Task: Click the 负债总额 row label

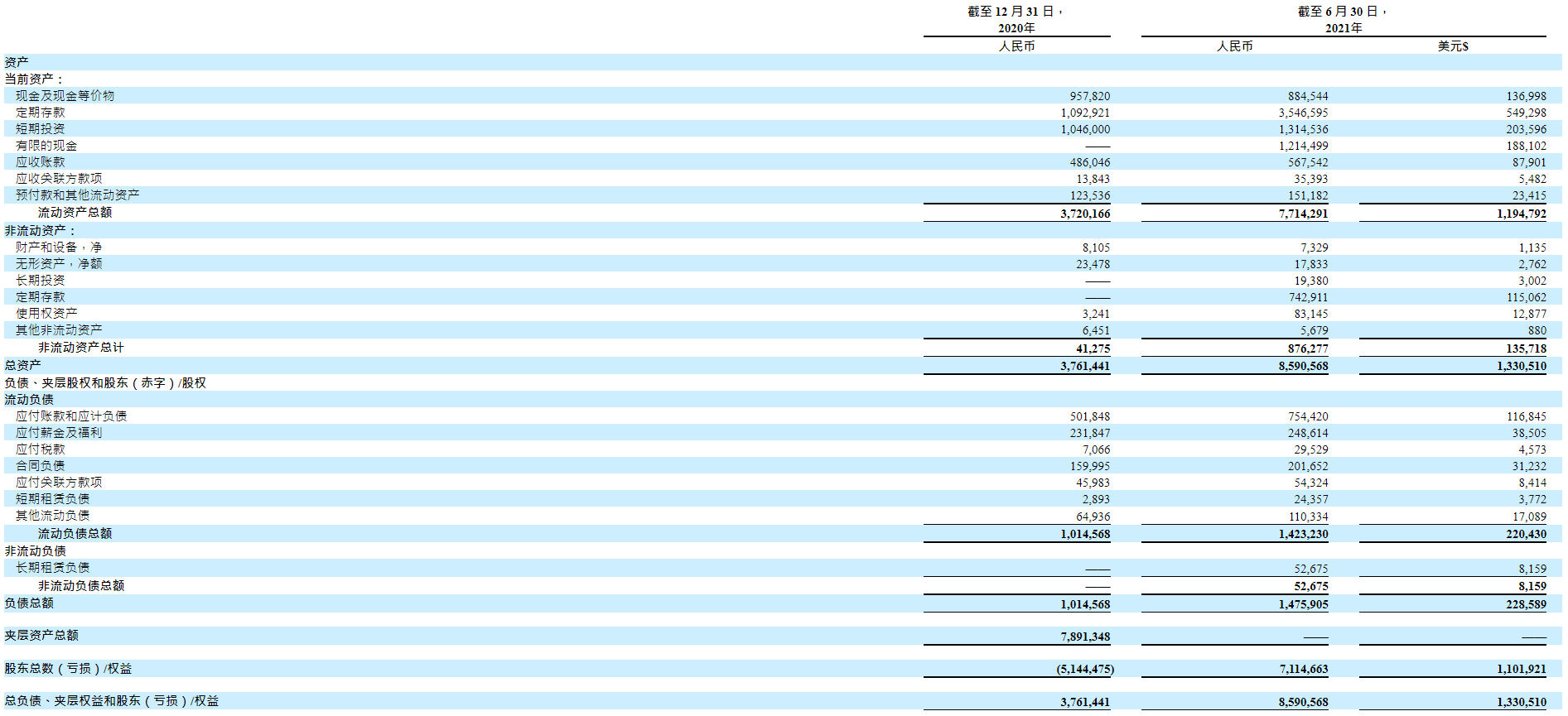Action: (x=29, y=603)
